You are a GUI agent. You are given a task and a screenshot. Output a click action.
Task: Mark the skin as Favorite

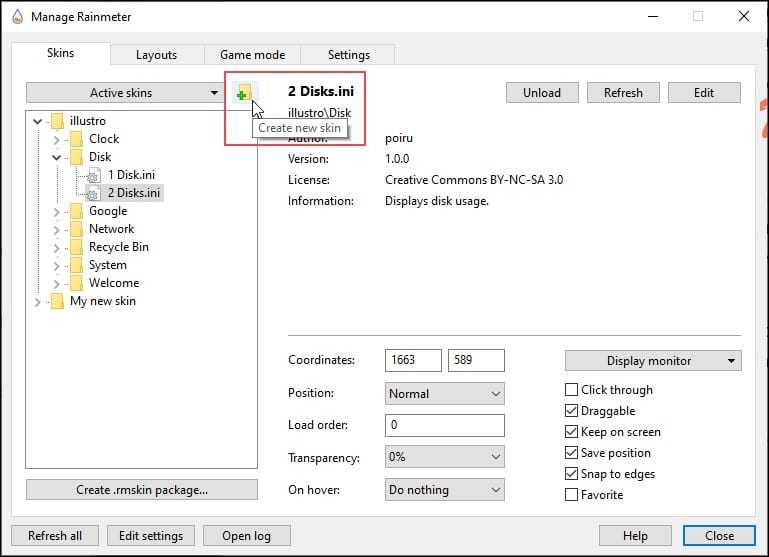pos(571,495)
